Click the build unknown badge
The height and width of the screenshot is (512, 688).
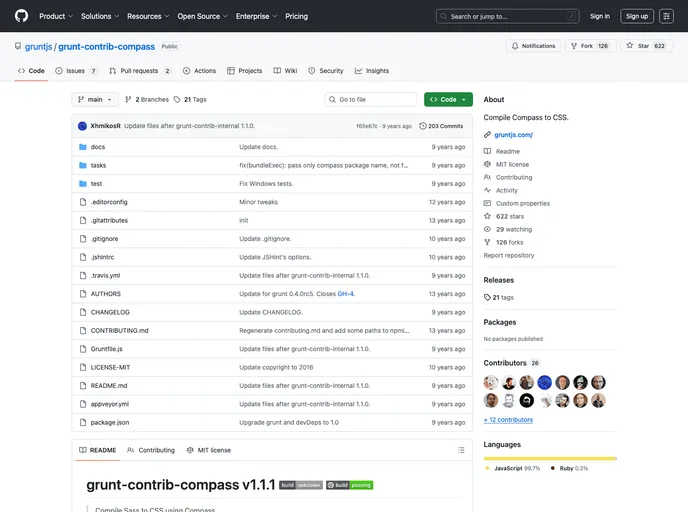[x=301, y=485]
